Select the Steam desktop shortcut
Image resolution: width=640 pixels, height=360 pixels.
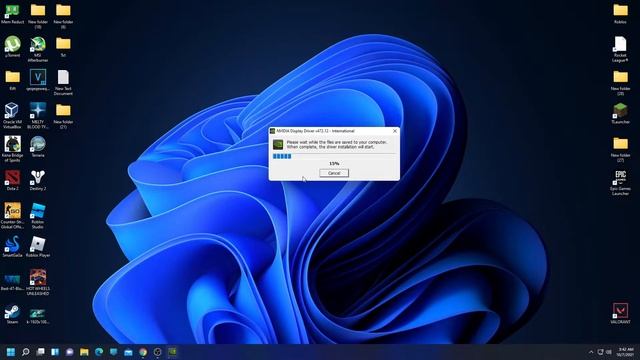[x=12, y=314]
